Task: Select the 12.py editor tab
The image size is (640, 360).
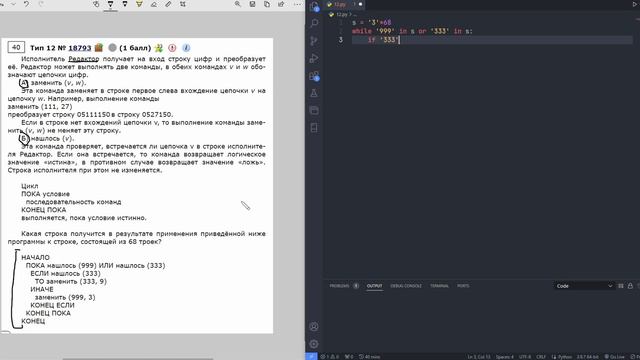Action: pos(345,4)
